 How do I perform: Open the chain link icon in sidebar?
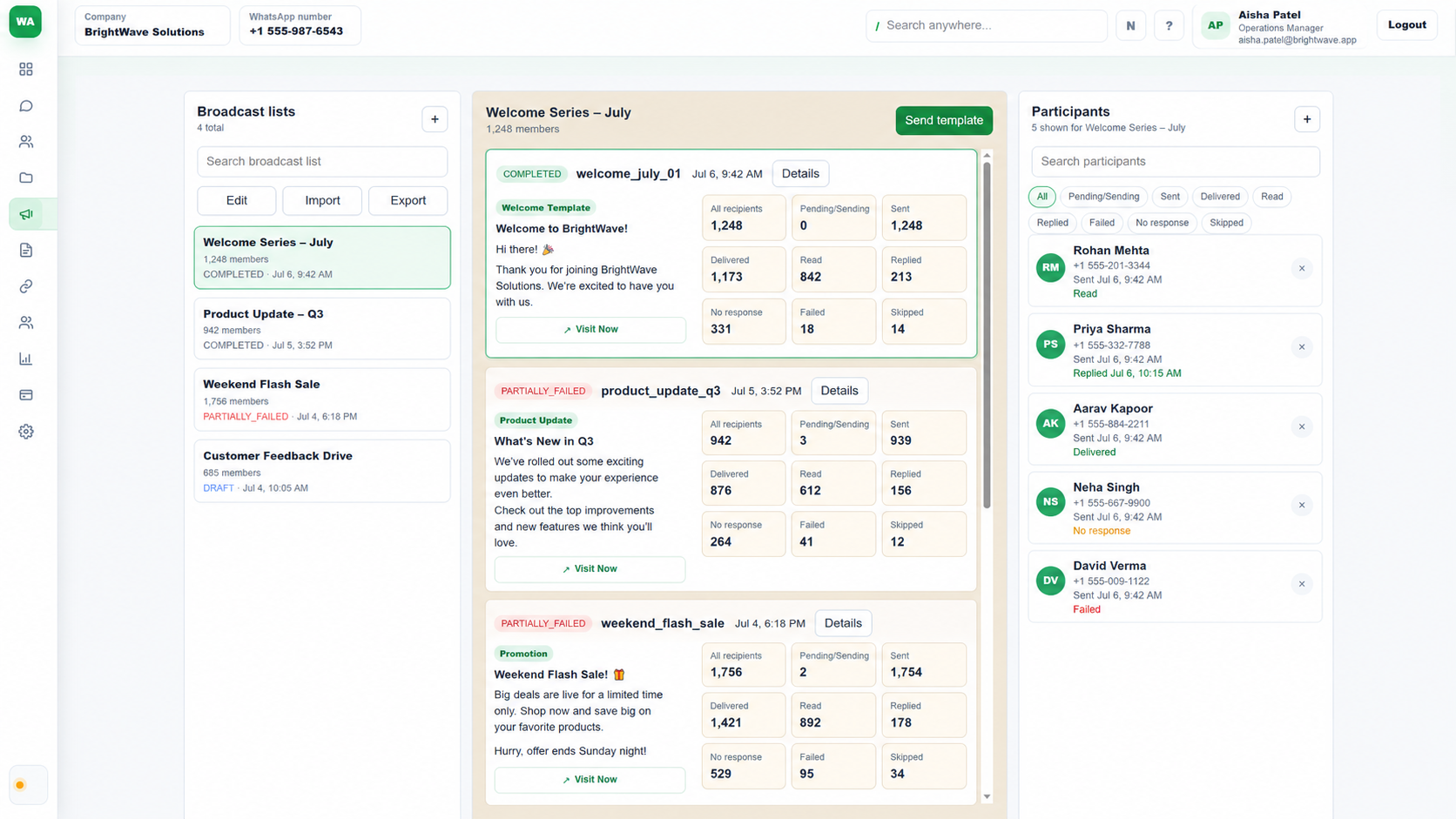click(x=26, y=286)
